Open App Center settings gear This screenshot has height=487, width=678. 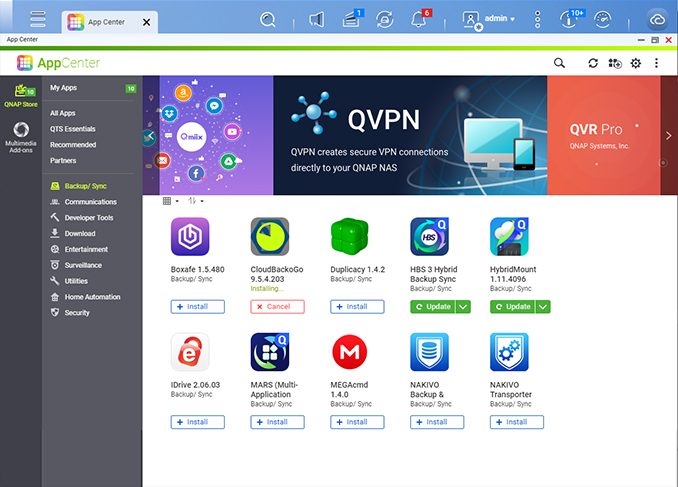[636, 63]
